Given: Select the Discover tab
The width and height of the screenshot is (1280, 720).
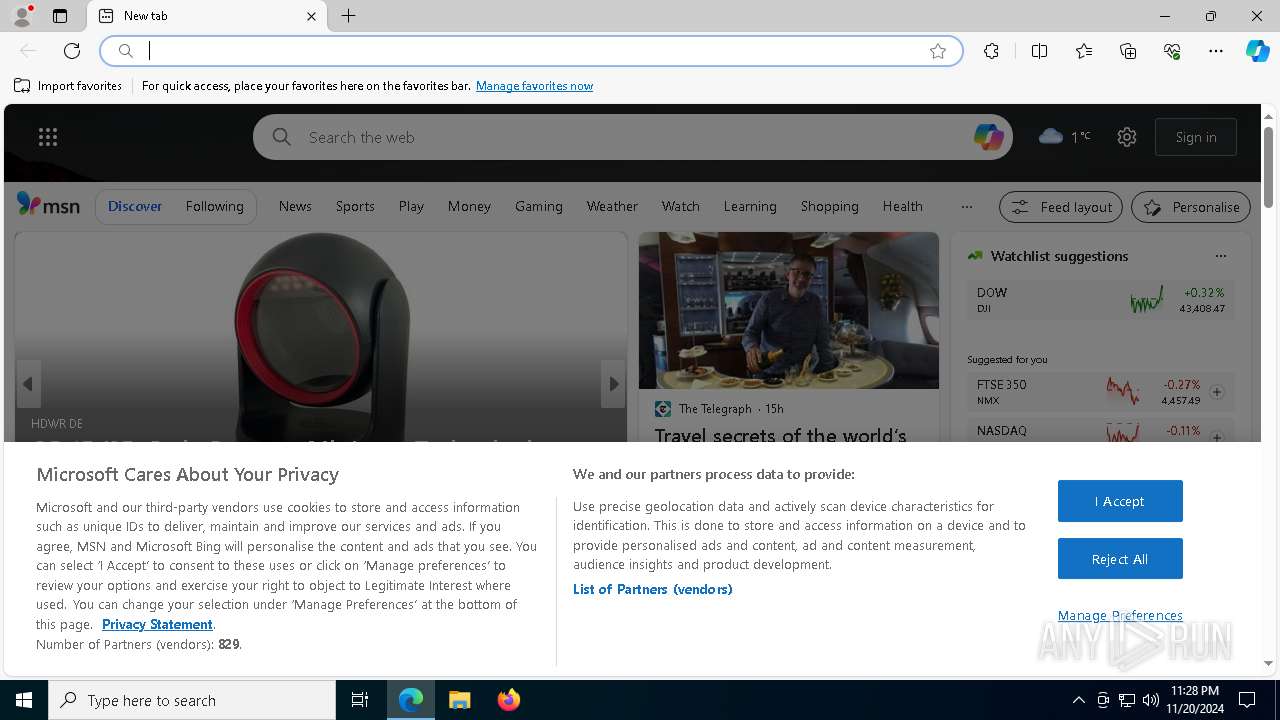Looking at the screenshot, I should coord(135,206).
